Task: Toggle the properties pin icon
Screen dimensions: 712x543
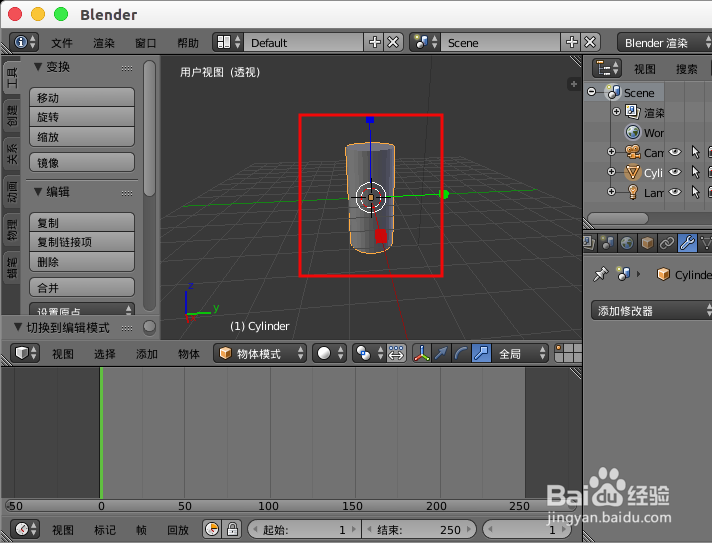Action: 601,274
